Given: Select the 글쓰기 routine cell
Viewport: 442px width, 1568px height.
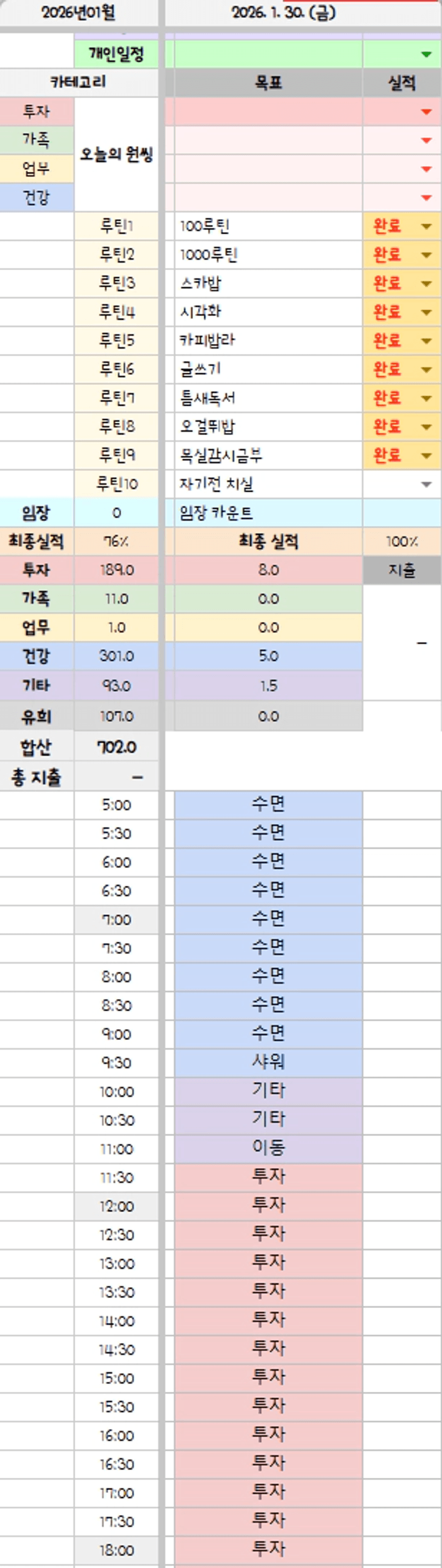Looking at the screenshot, I should coord(268,369).
